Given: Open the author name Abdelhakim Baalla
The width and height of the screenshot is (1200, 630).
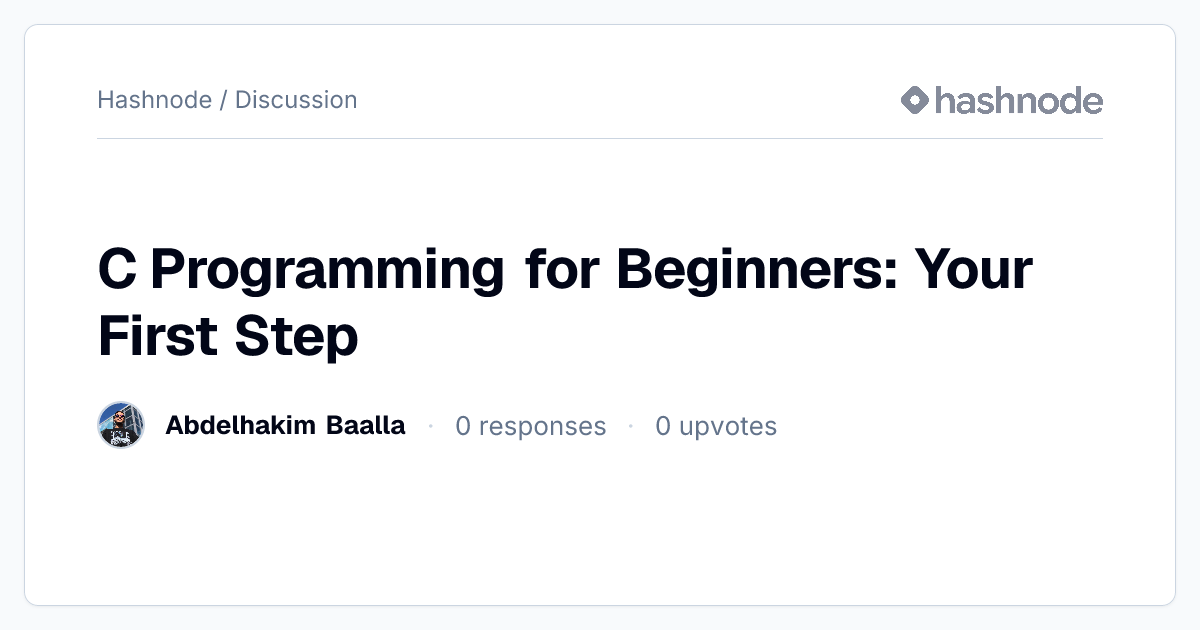Looking at the screenshot, I should (285, 425).
